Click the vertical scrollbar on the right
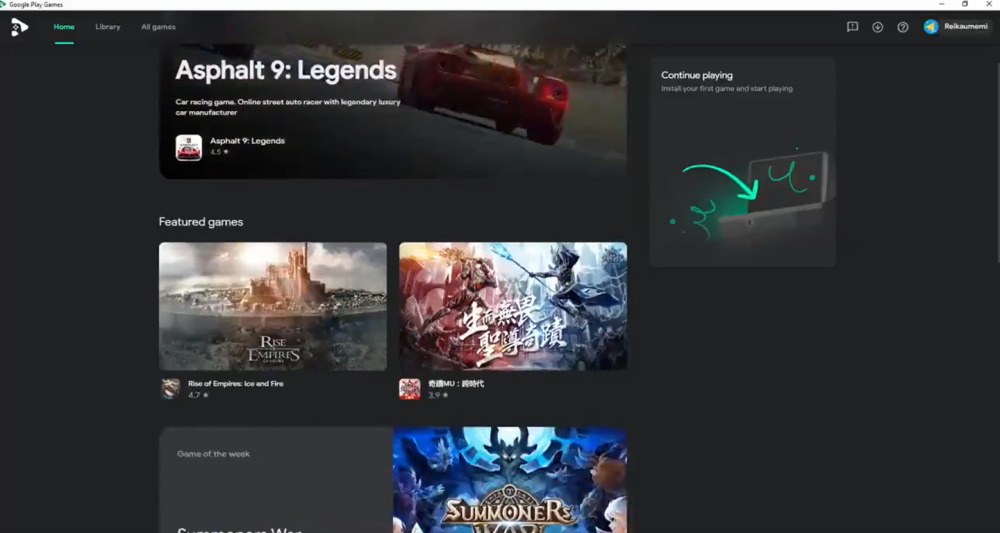Viewport: 1000px width, 533px height. (x=997, y=163)
